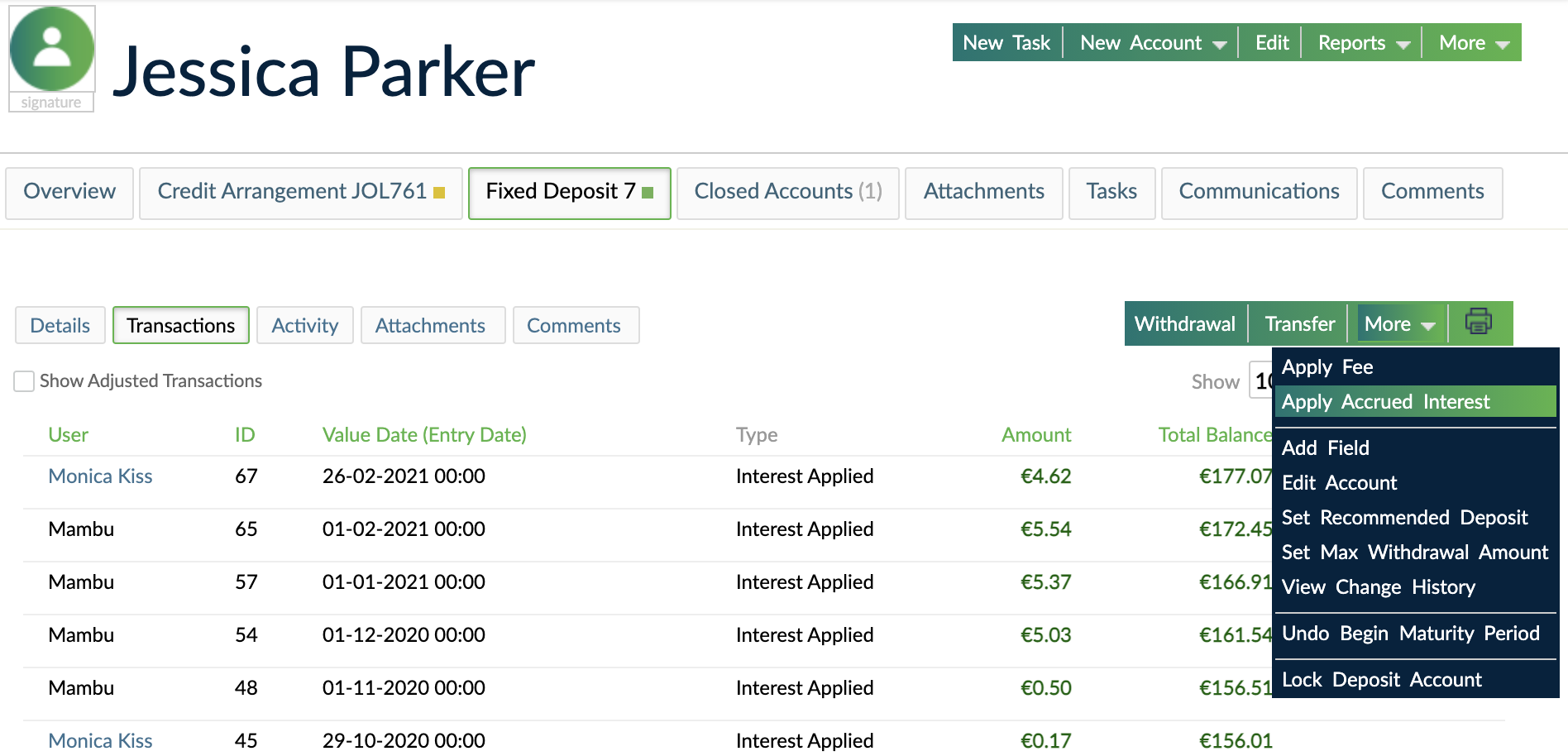Switch to the Closed Accounts tab
This screenshot has width=1568, height=756.
tap(786, 191)
